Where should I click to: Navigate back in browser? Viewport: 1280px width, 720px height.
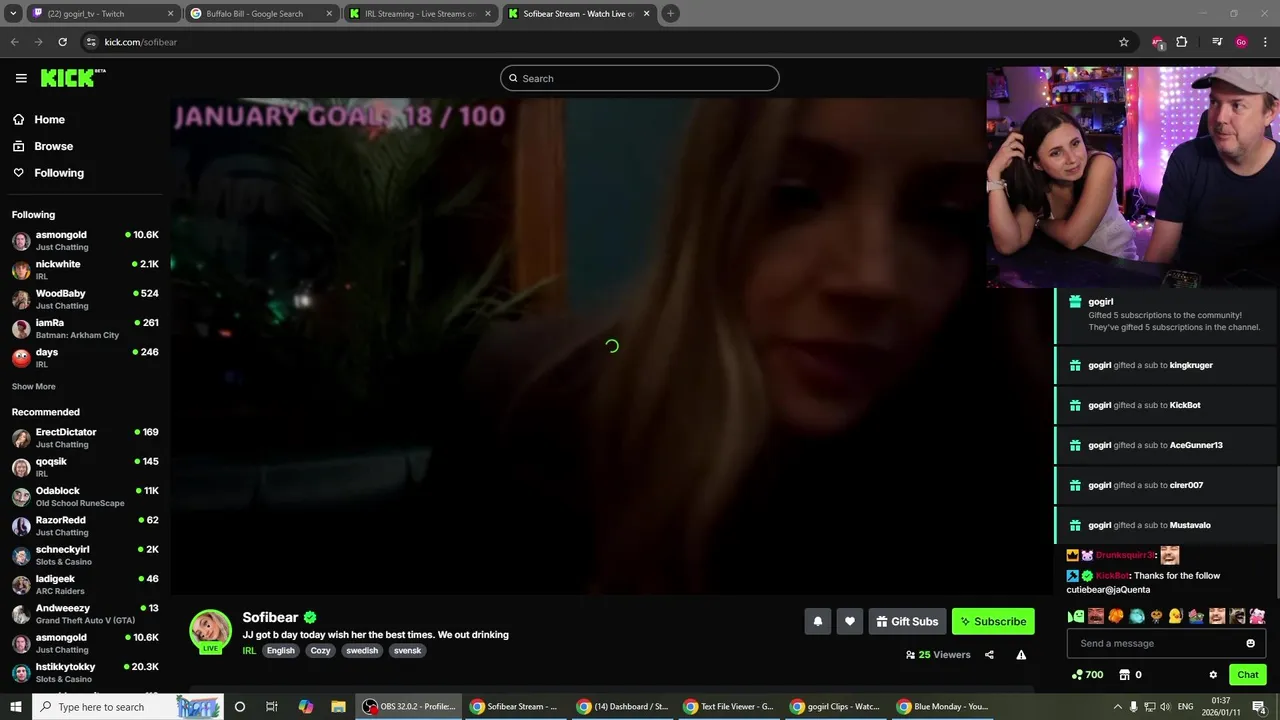(14, 42)
